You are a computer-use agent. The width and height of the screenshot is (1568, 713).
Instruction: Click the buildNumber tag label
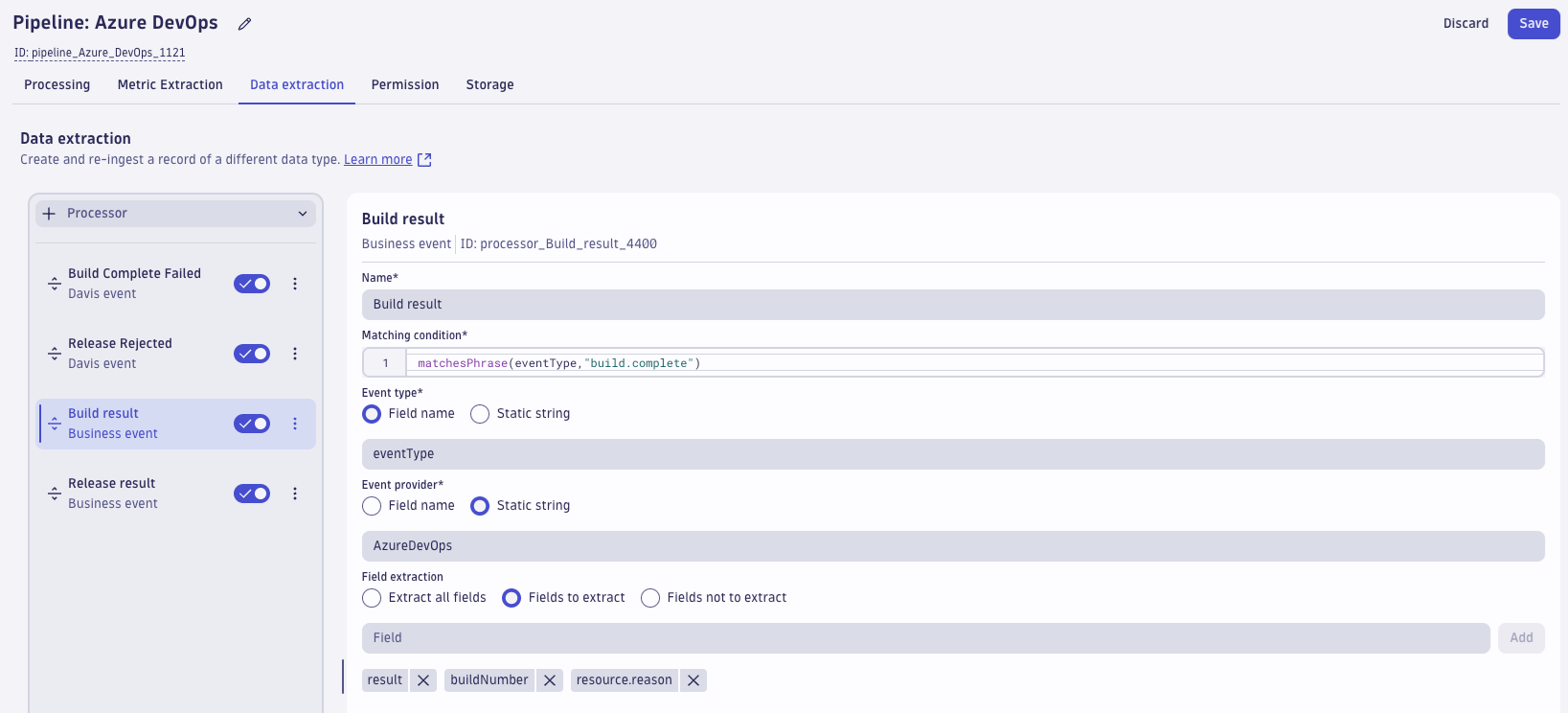[489, 680]
